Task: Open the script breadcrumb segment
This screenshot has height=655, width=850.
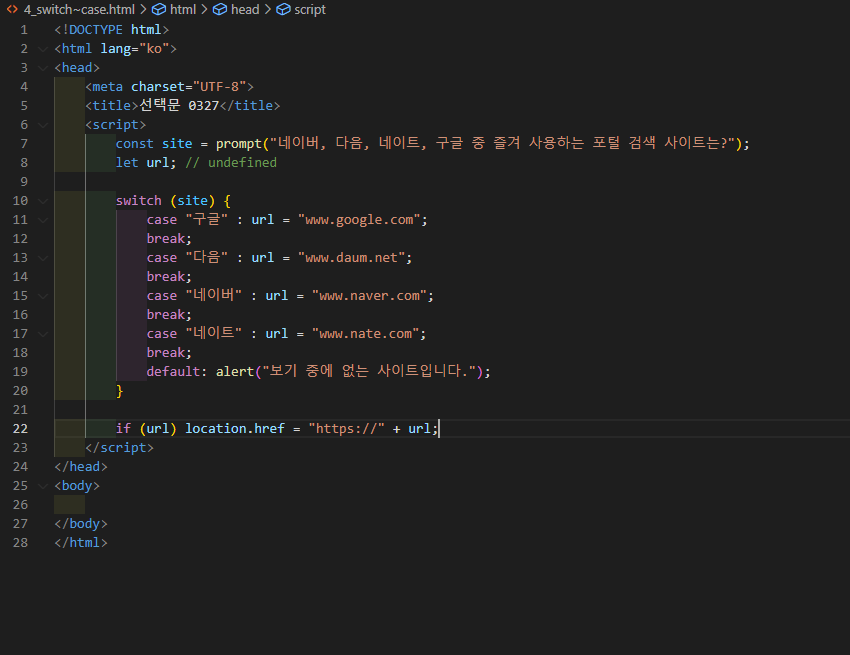Action: [310, 9]
